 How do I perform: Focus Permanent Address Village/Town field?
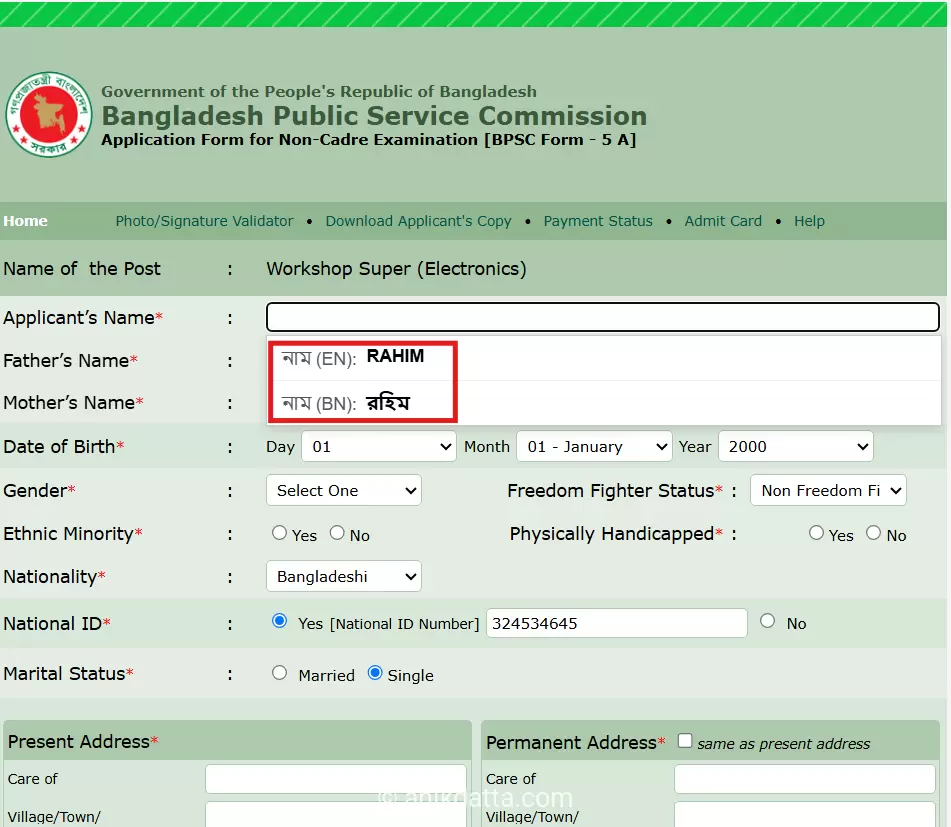click(x=805, y=814)
